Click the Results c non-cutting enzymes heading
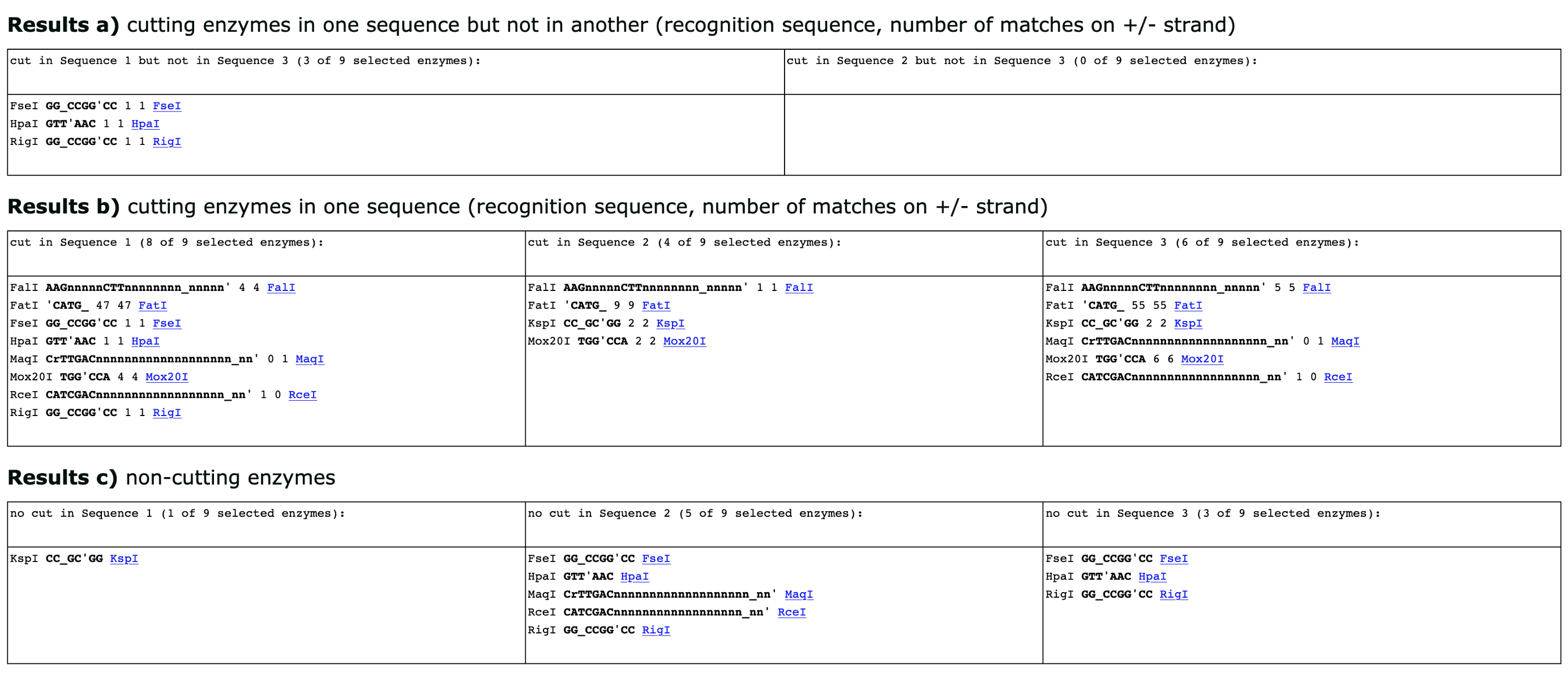 coord(171,477)
